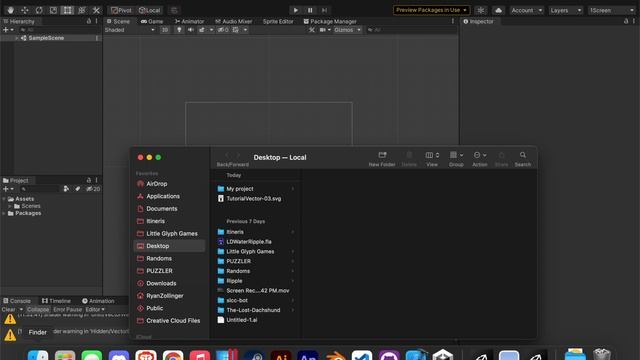This screenshot has width=640, height=360.
Task: Switch to the Sprite Editor tab
Action: [278, 21]
